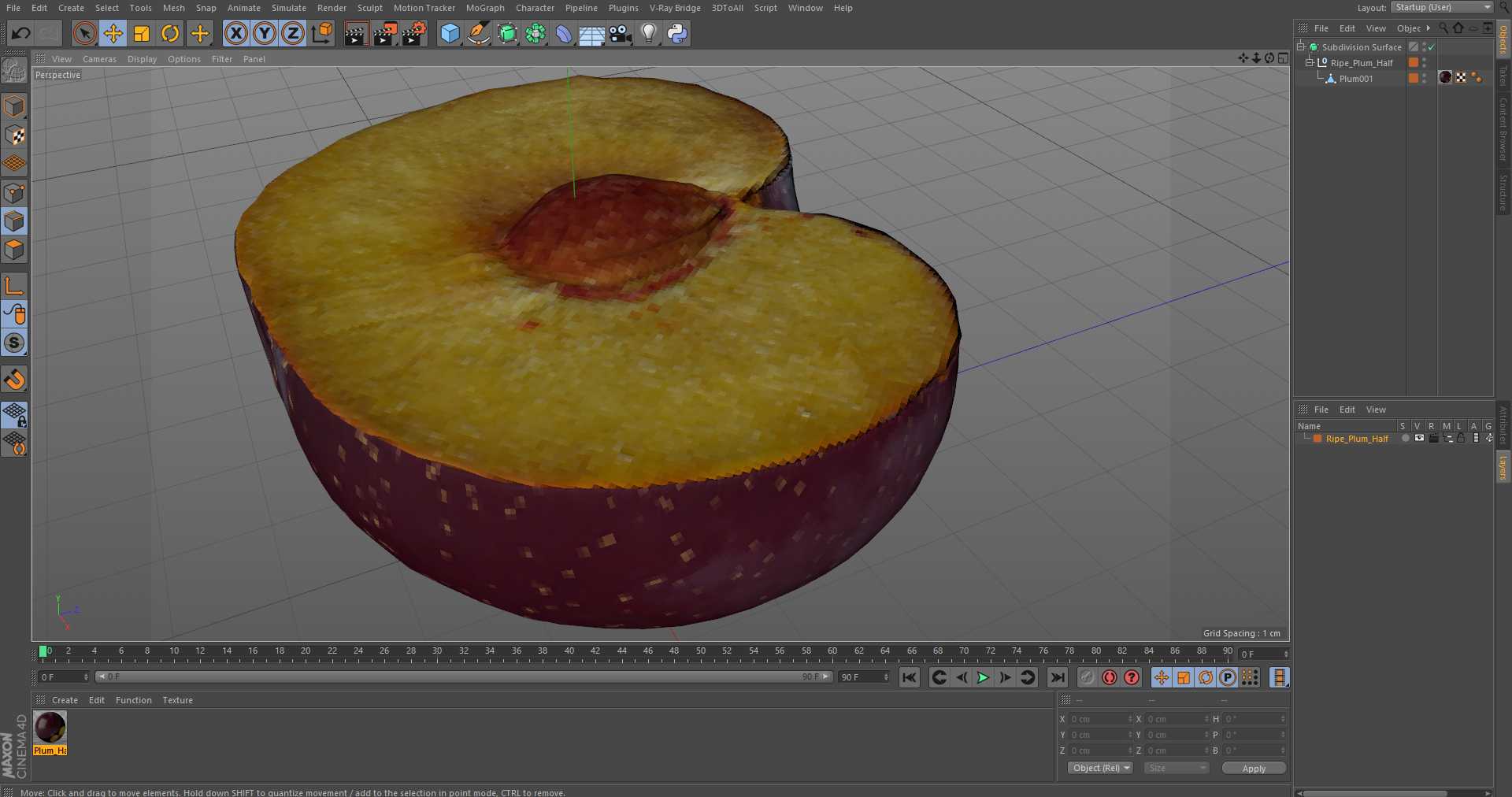
Task: Switch to Texture mode icon
Action: pyautogui.click(x=14, y=135)
